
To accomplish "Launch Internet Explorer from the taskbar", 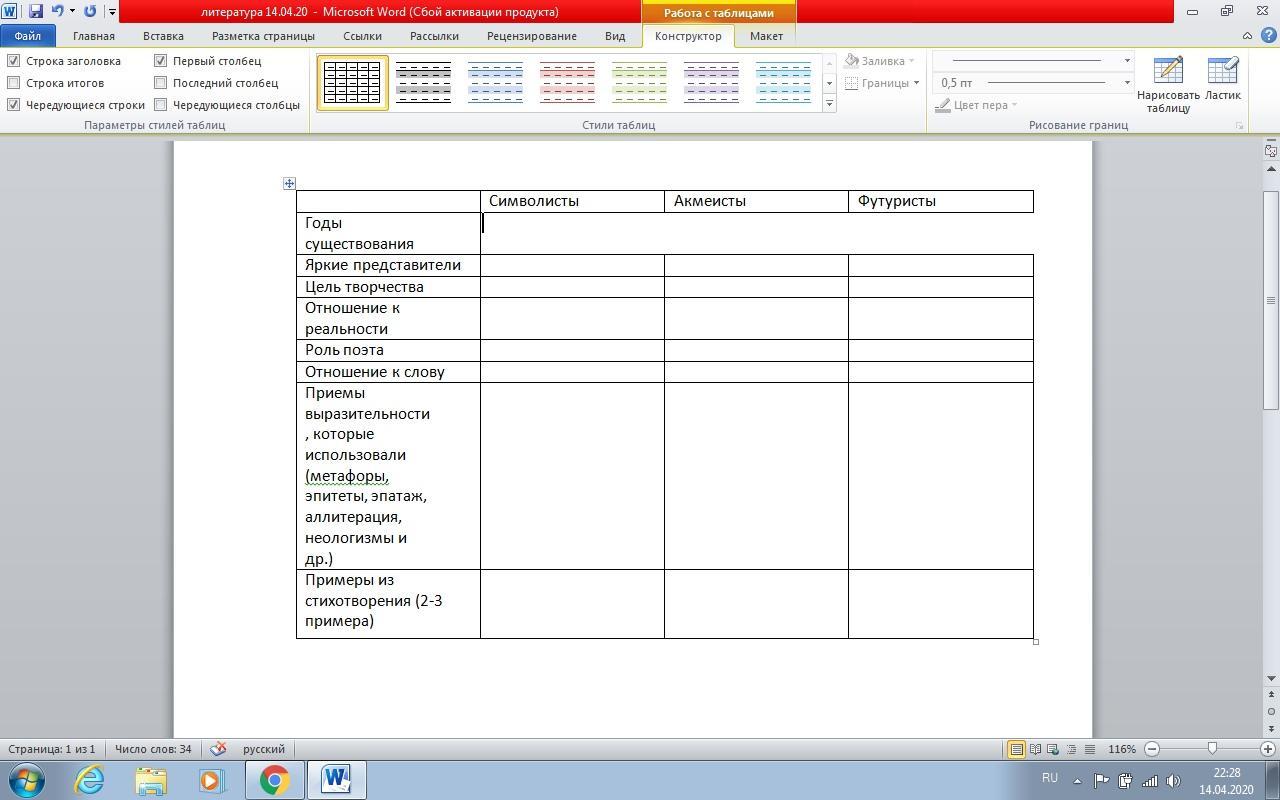I will click(90, 780).
